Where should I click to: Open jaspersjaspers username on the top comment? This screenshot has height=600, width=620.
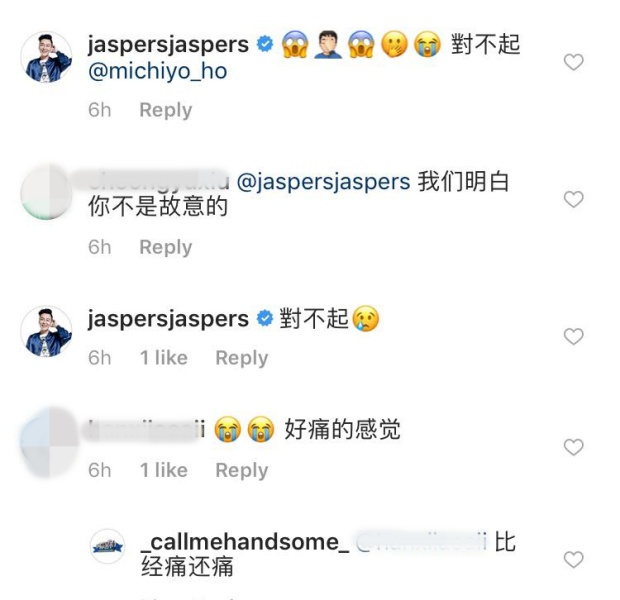tap(168, 45)
